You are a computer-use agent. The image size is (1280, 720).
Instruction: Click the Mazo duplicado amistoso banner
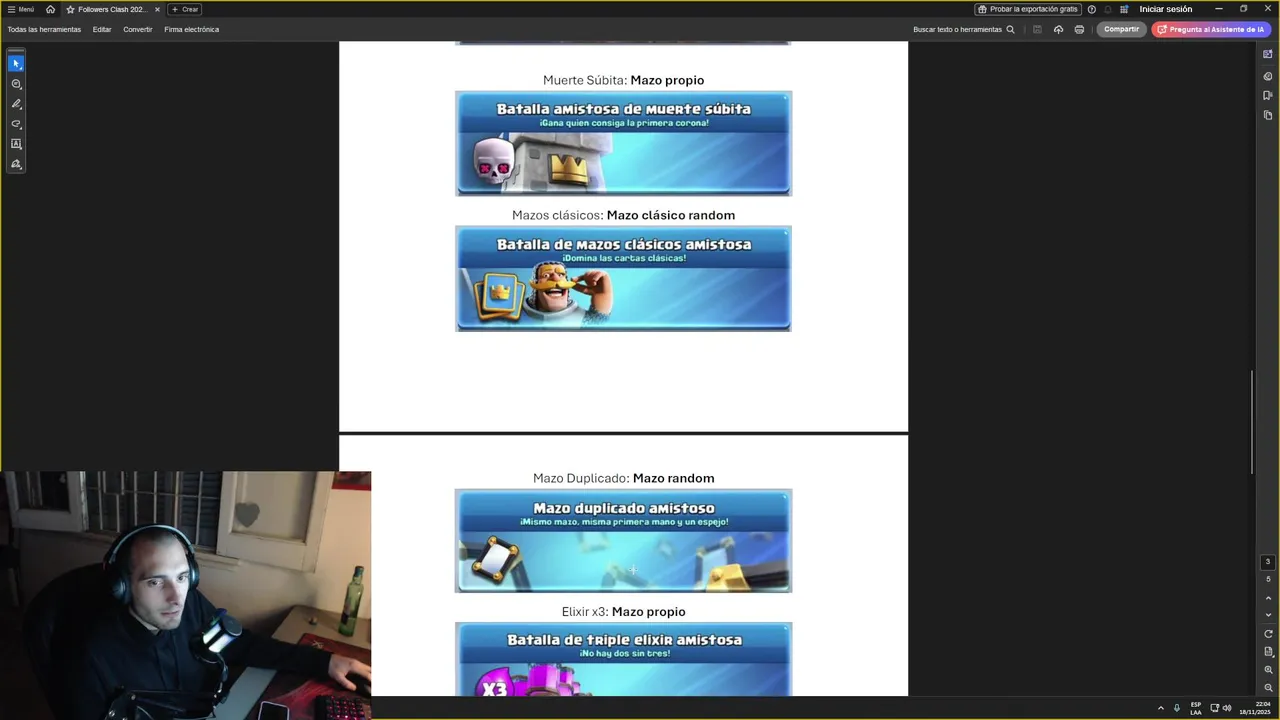point(623,541)
